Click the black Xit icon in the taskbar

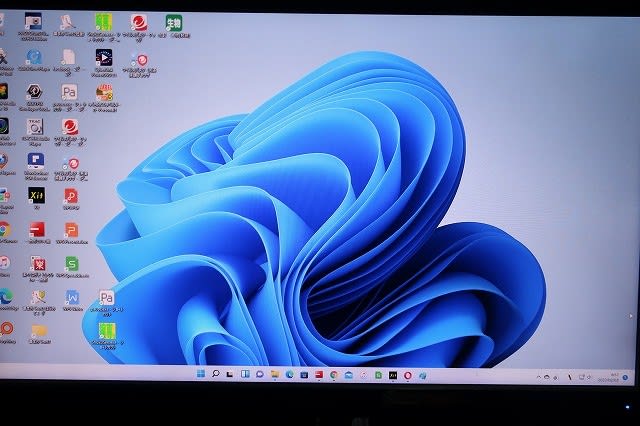392,374
